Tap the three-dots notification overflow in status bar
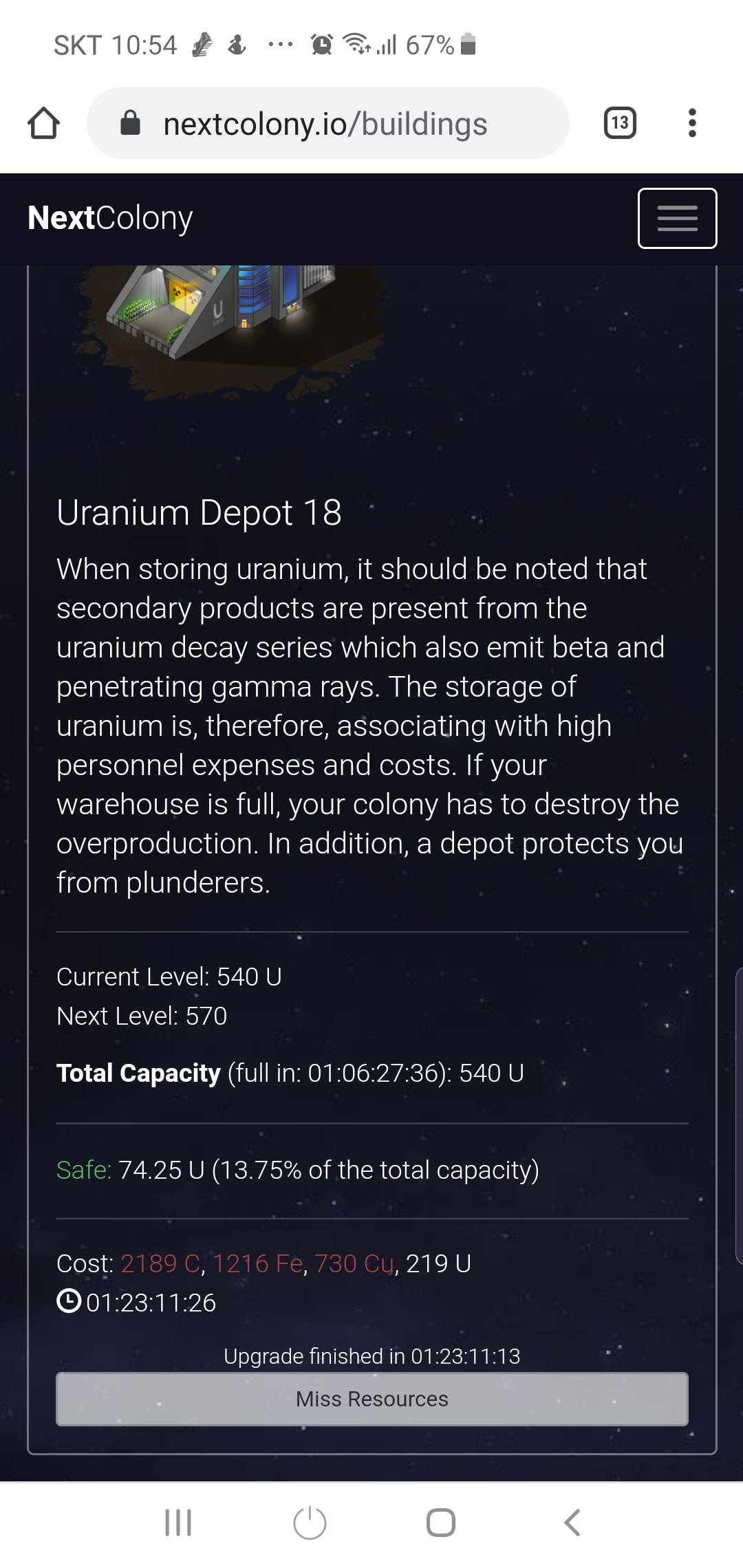743x1568 pixels. click(280, 45)
